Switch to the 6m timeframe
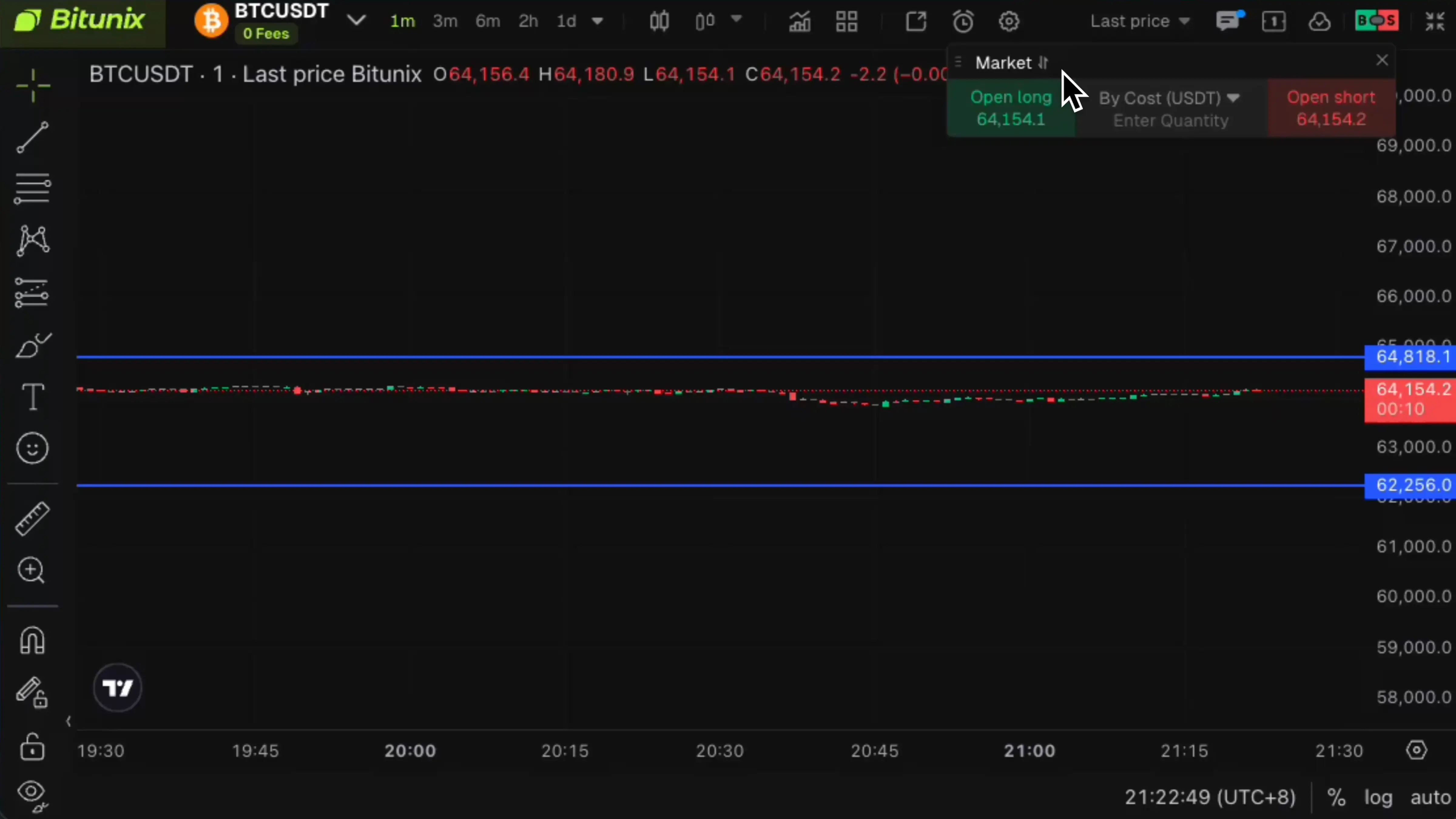The image size is (1456, 819). (488, 22)
